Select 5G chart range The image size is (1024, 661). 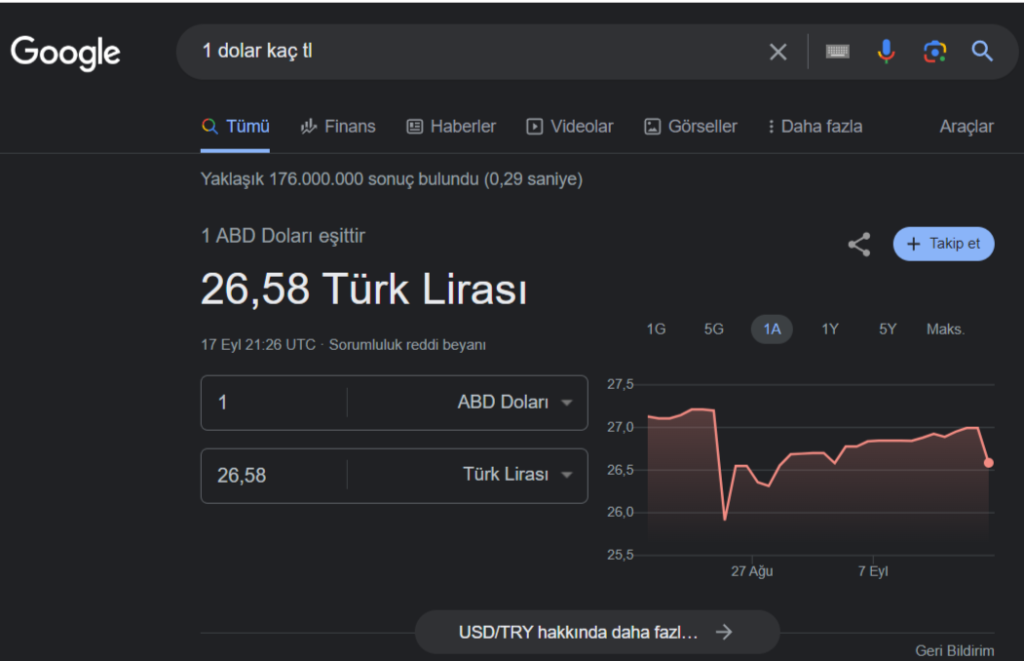(714, 329)
